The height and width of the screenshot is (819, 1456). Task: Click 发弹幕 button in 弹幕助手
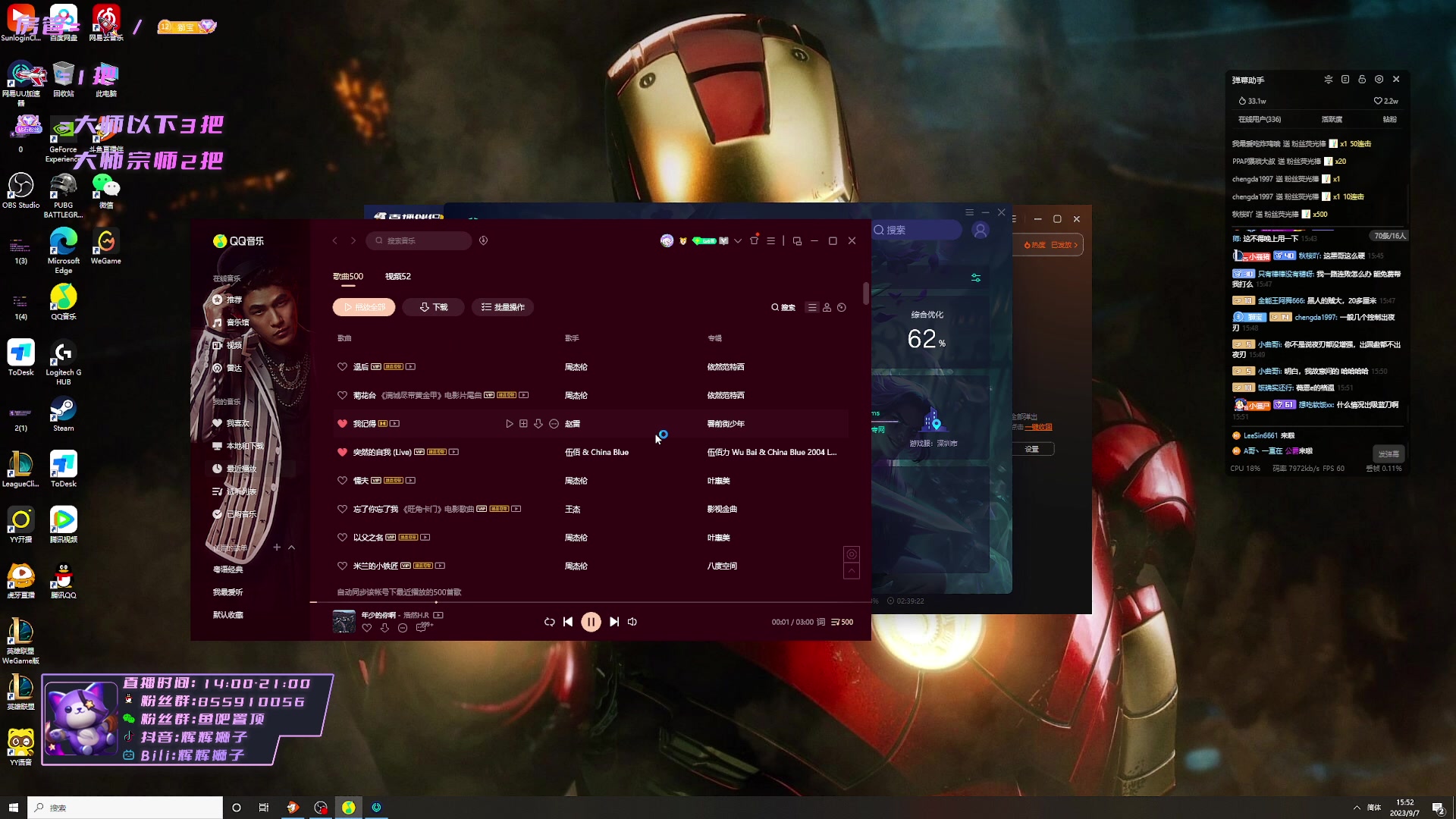tap(1389, 453)
